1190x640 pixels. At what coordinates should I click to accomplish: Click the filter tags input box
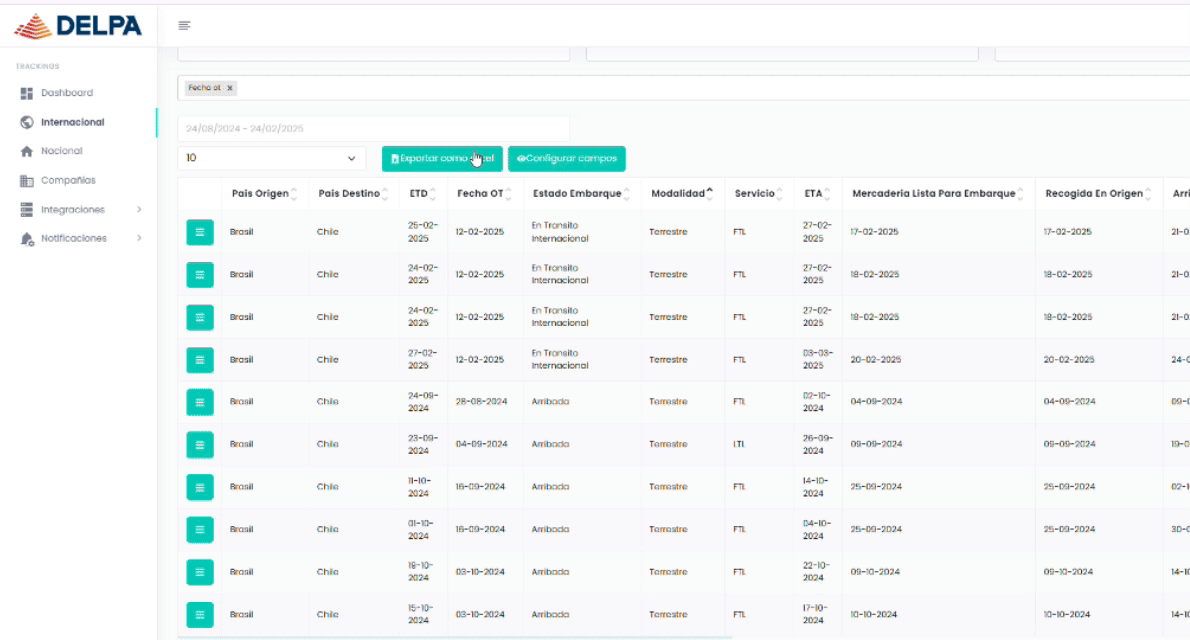pos(683,88)
